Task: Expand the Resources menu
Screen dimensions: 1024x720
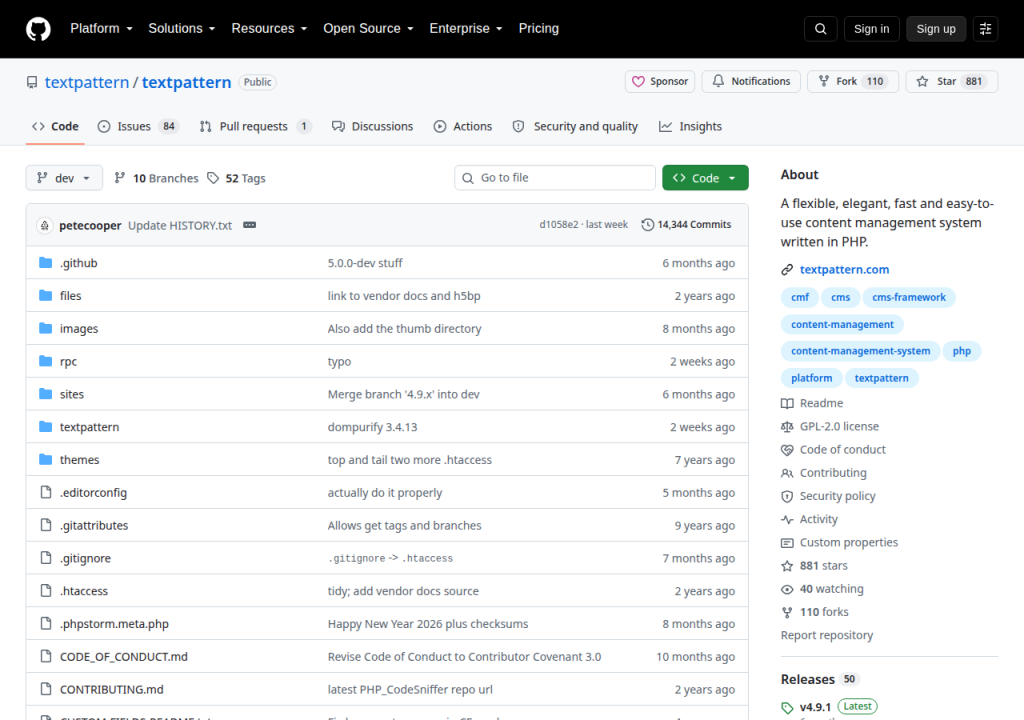Action: click(269, 29)
